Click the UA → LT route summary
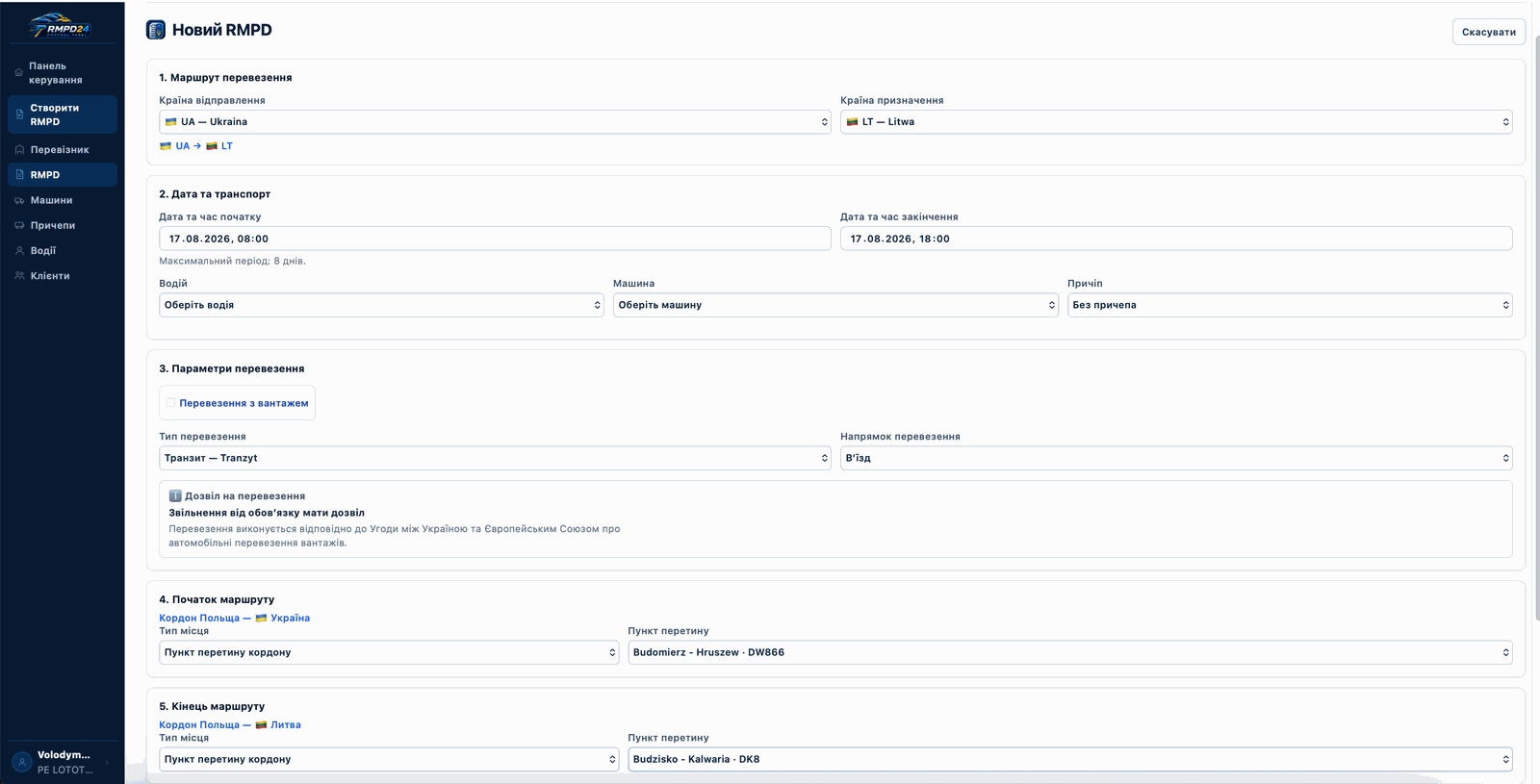Viewport: 1540px width, 784px height. 196,146
